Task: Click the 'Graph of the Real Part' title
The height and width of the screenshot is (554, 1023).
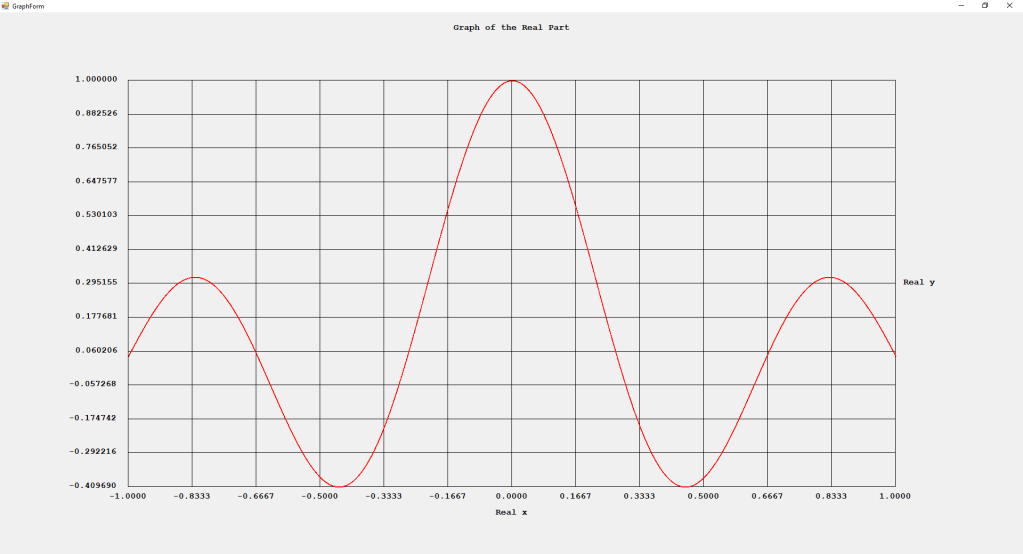Action: point(511,28)
